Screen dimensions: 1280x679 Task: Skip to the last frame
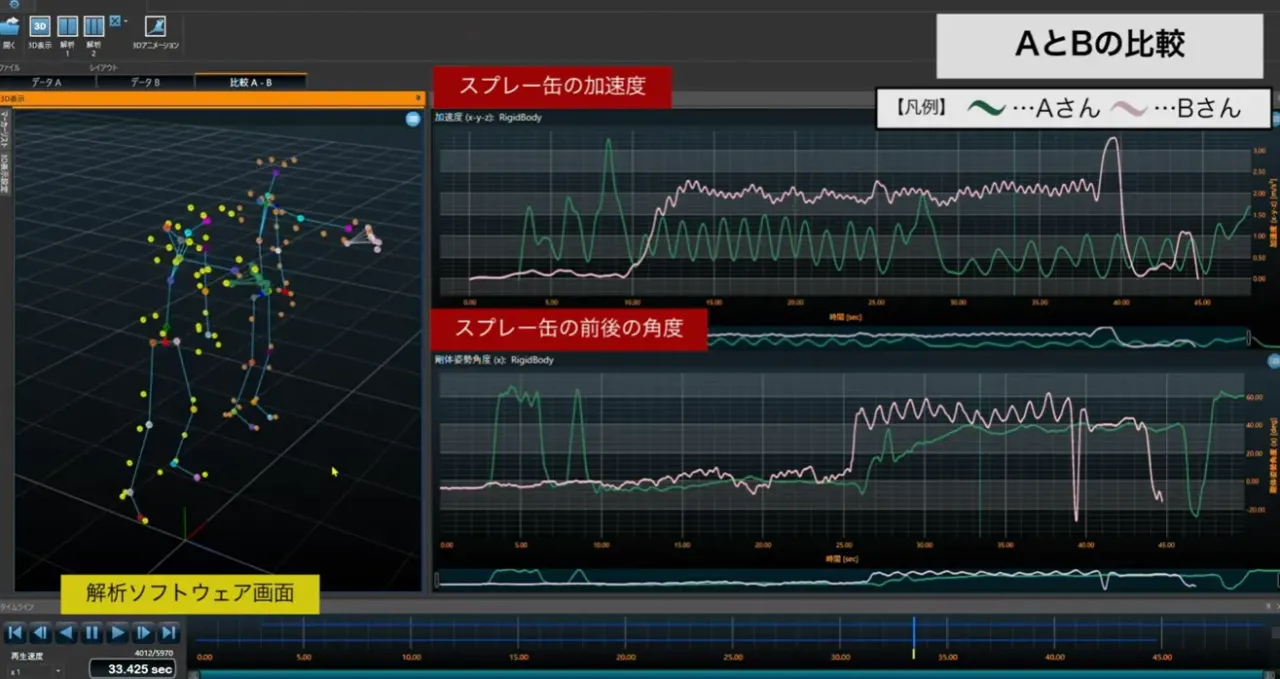point(169,632)
